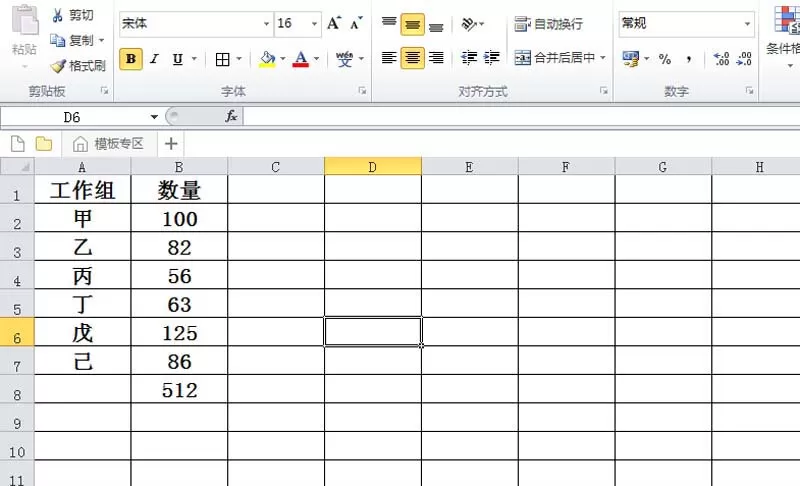Toggle center horizontal alignment
The height and width of the screenshot is (486, 800).
[x=412, y=58]
